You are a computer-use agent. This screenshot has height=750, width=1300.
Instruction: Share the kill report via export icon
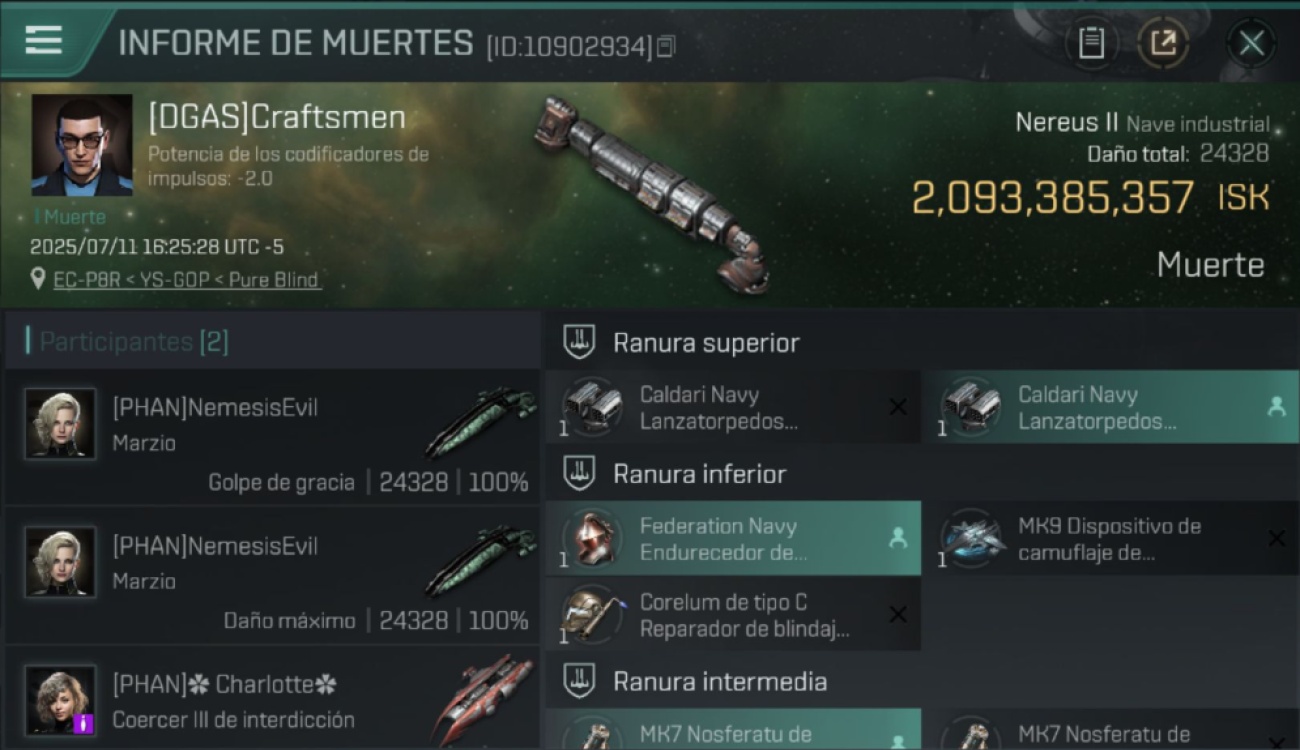[1163, 43]
